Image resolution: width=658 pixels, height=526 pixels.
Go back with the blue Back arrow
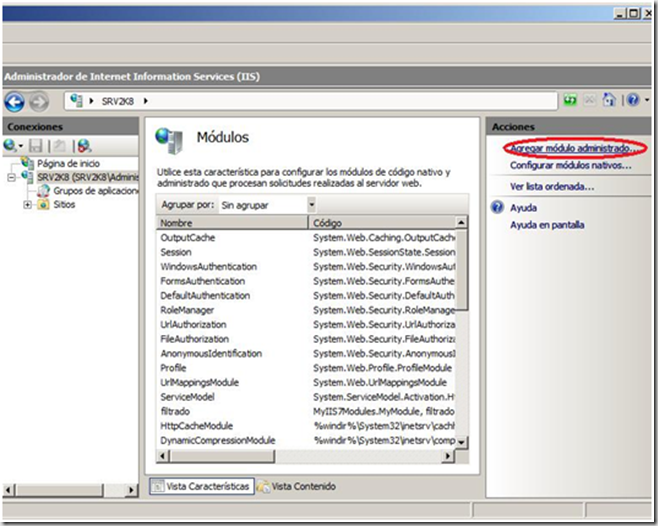(14, 102)
